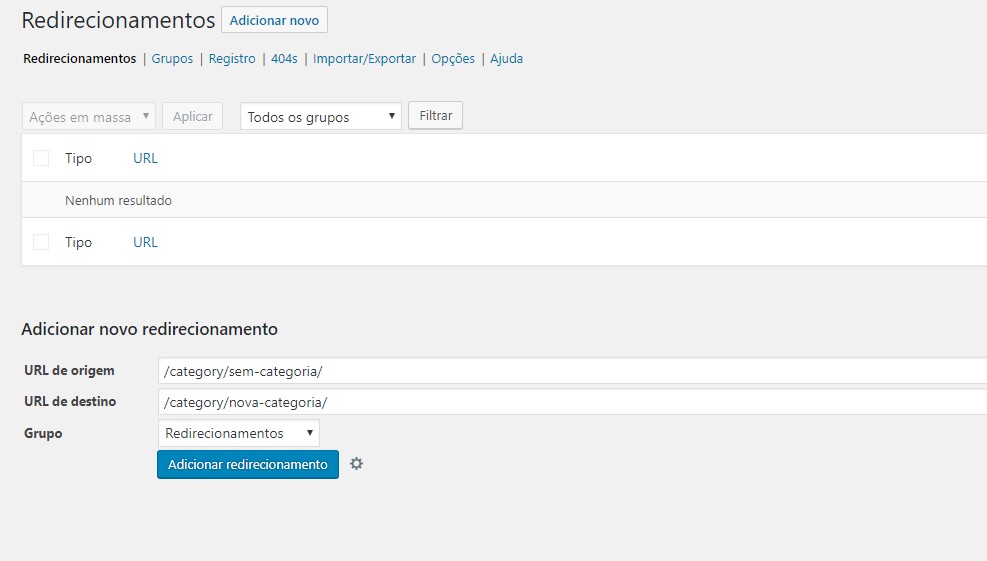Tick the select-all checkbox in the table header
This screenshot has height=561, width=987.
(41, 158)
